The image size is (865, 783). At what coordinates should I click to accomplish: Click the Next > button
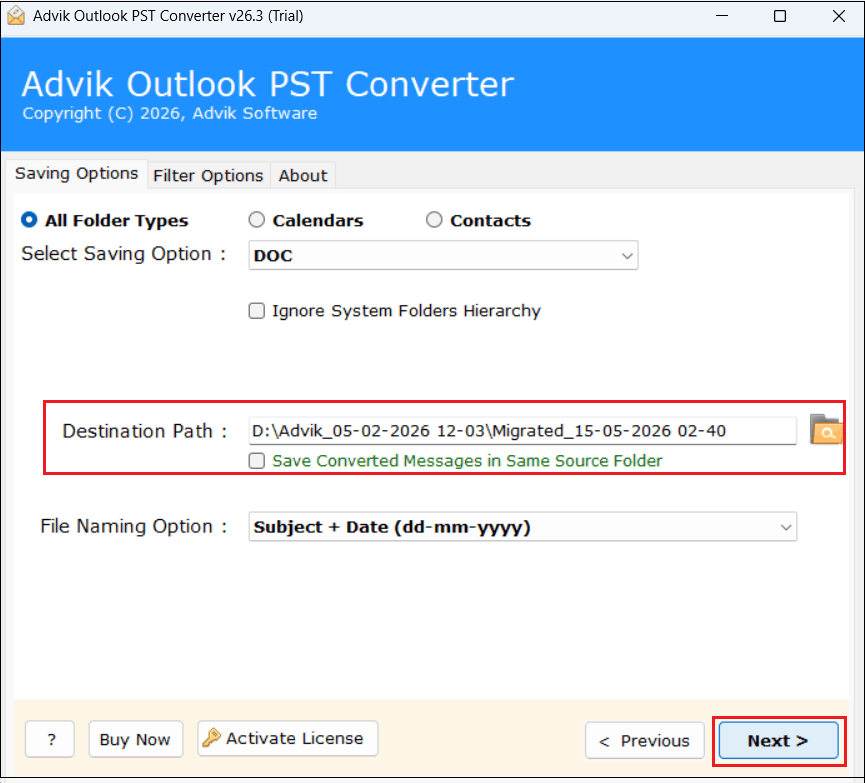tap(778, 741)
